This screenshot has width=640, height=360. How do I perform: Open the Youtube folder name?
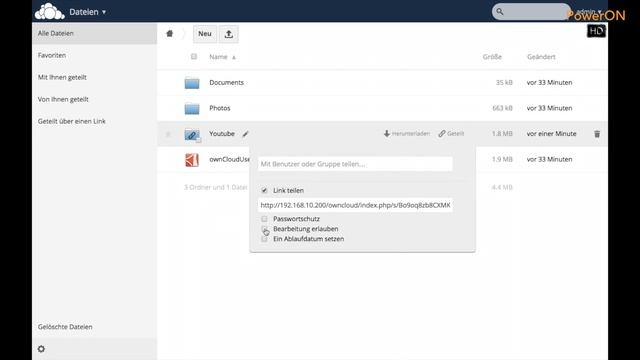(222, 134)
